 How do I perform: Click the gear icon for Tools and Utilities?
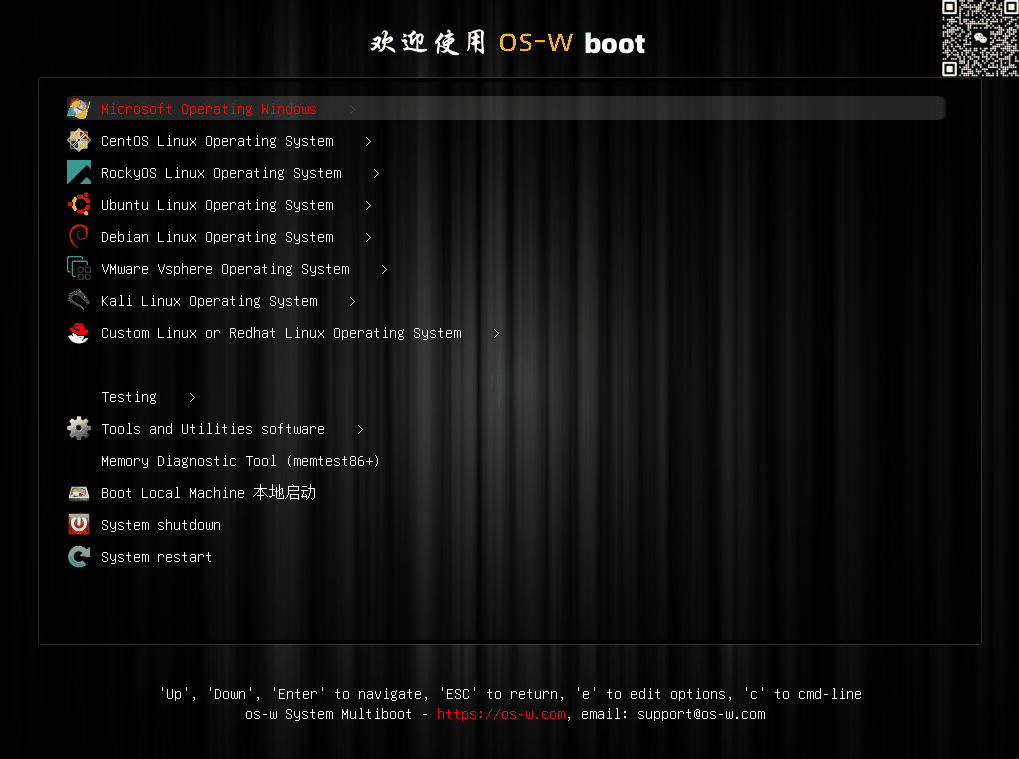tap(79, 428)
